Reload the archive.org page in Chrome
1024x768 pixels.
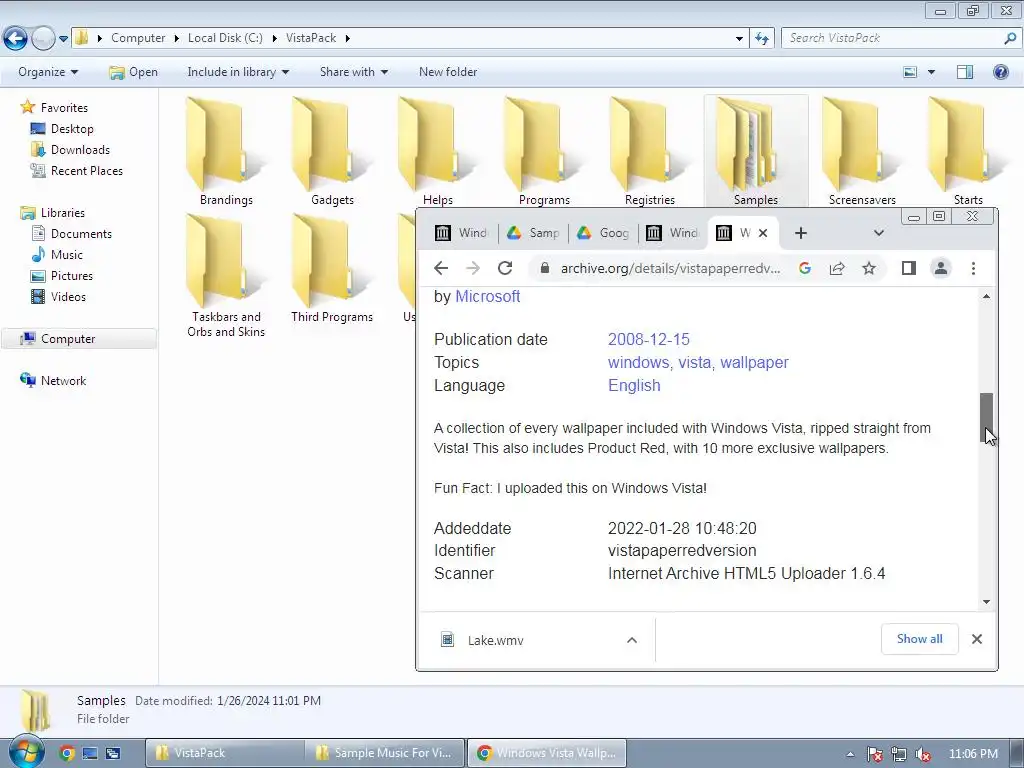(505, 268)
